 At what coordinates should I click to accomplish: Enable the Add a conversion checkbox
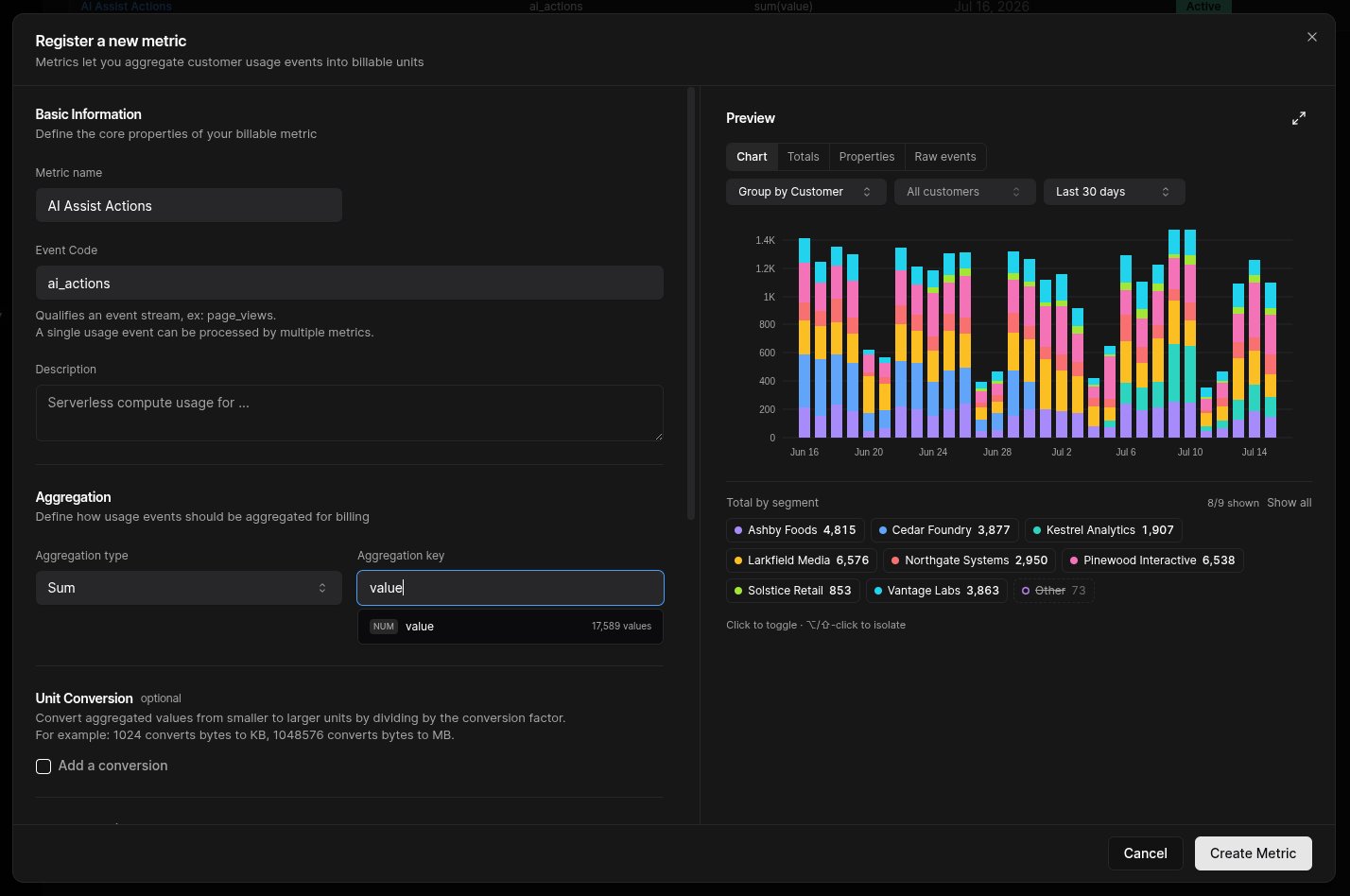(x=43, y=767)
